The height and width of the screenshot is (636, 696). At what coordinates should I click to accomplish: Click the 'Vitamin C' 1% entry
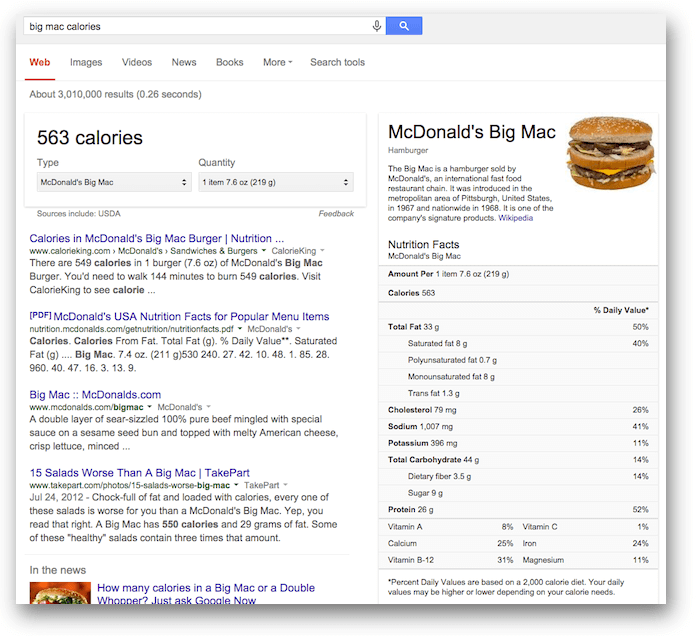[585, 527]
